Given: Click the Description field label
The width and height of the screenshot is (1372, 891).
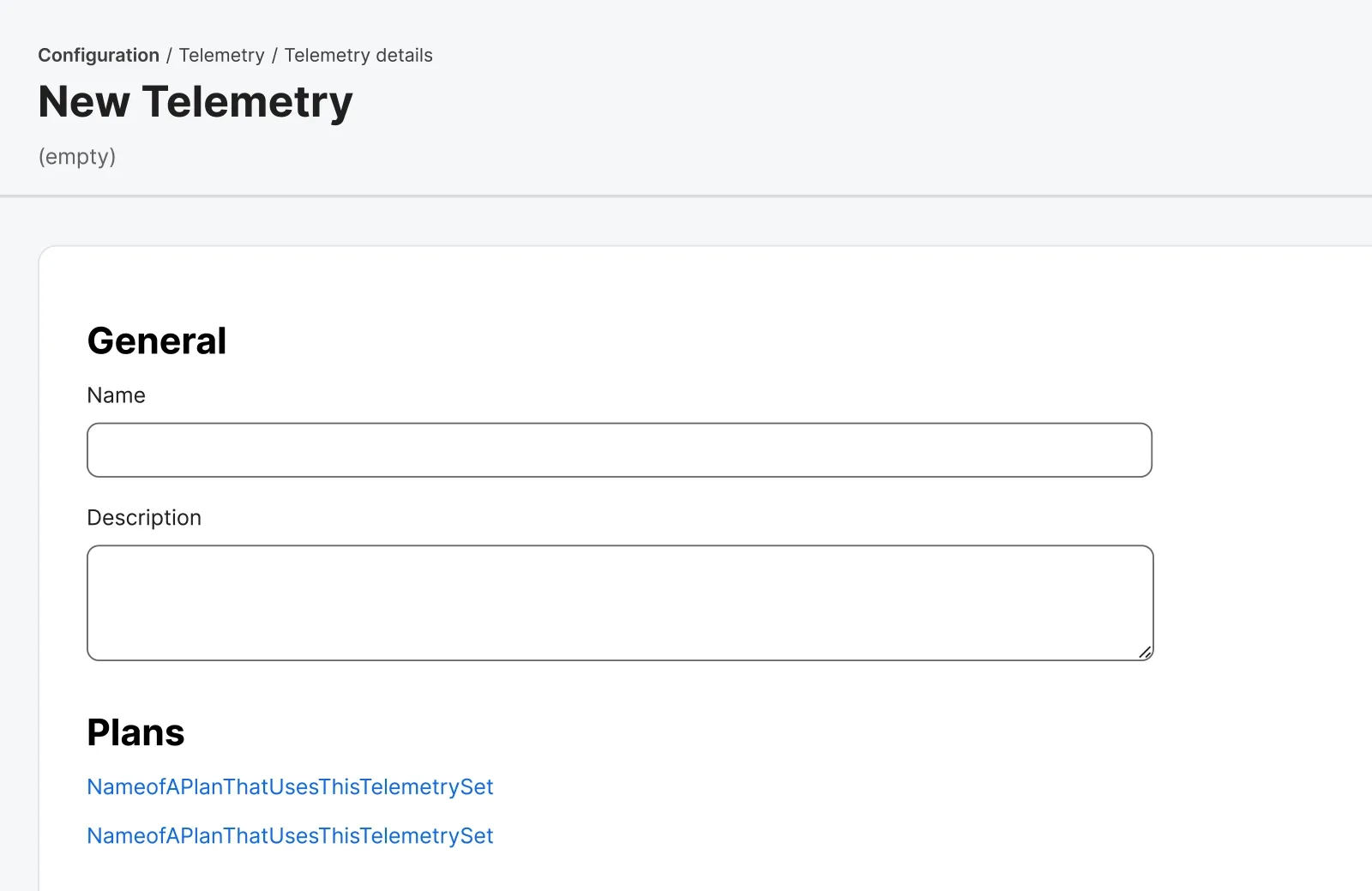Looking at the screenshot, I should pyautogui.click(x=144, y=518).
